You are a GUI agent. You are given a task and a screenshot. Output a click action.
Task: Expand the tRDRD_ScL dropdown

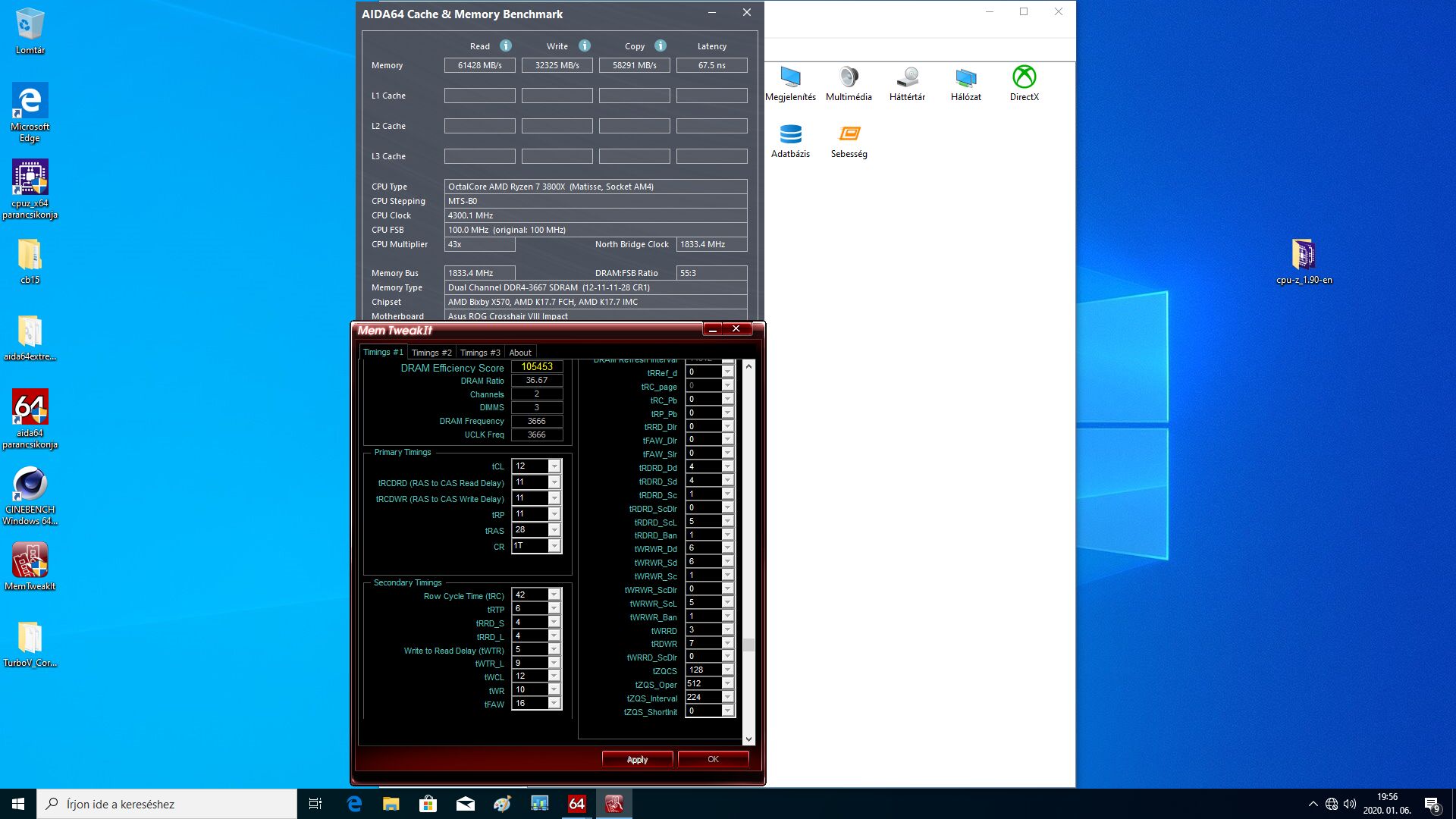point(728,522)
